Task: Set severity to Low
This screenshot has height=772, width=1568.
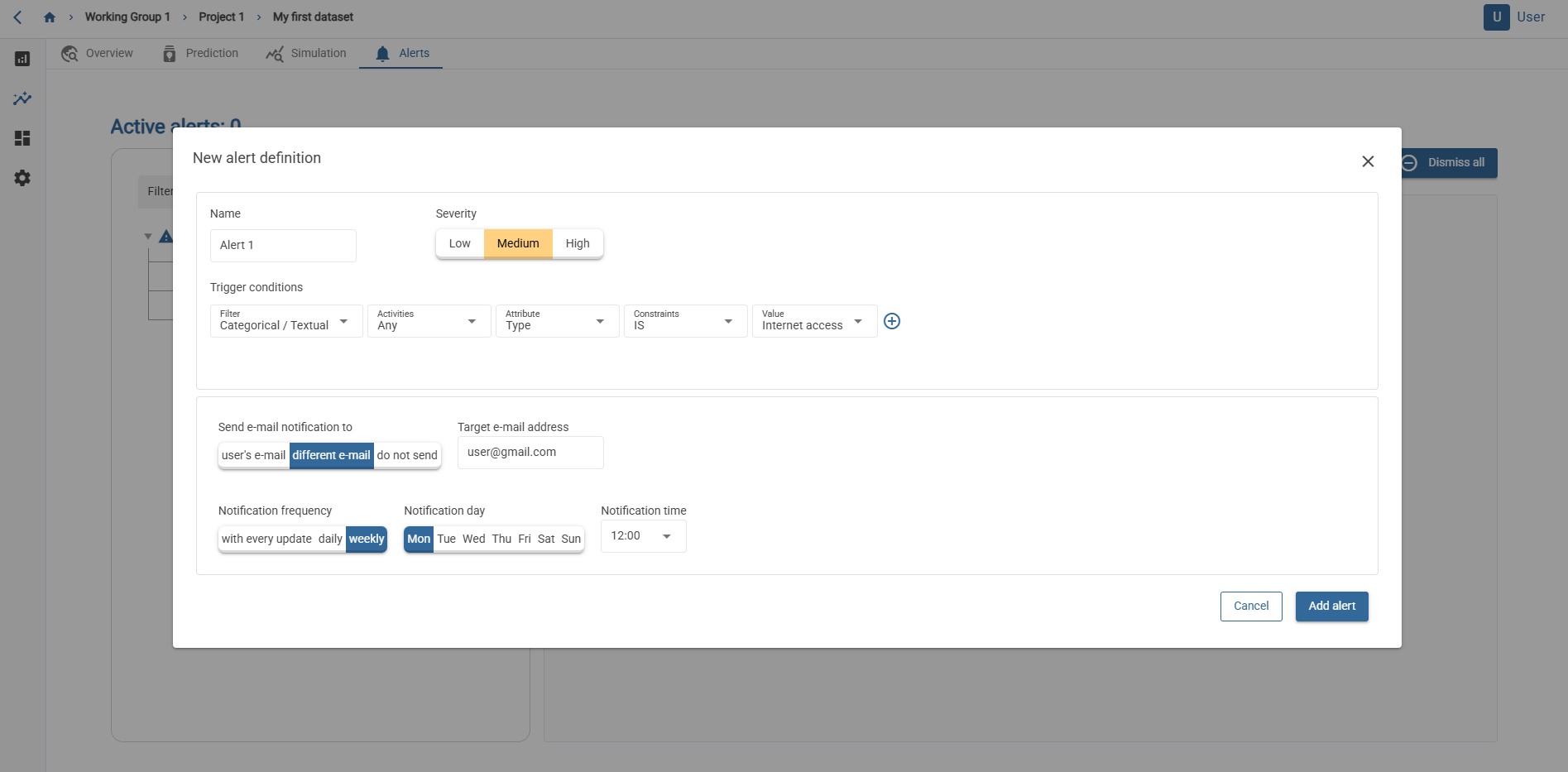Action: (x=459, y=243)
